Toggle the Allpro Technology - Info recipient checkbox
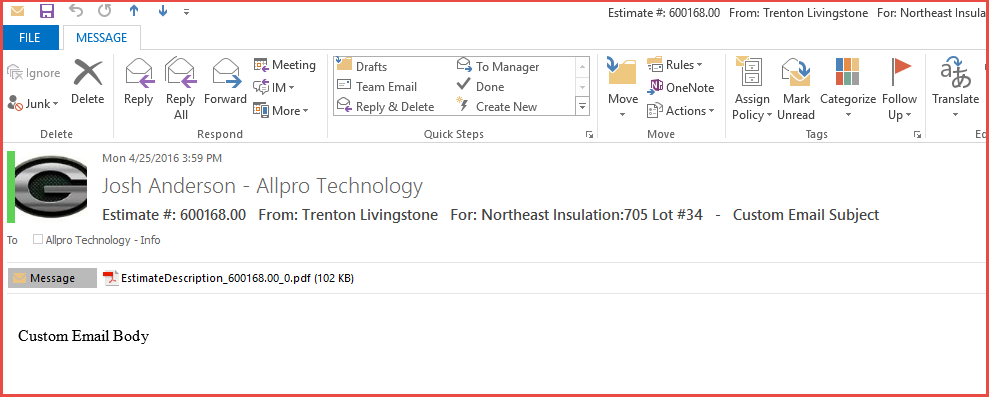 (x=38, y=240)
